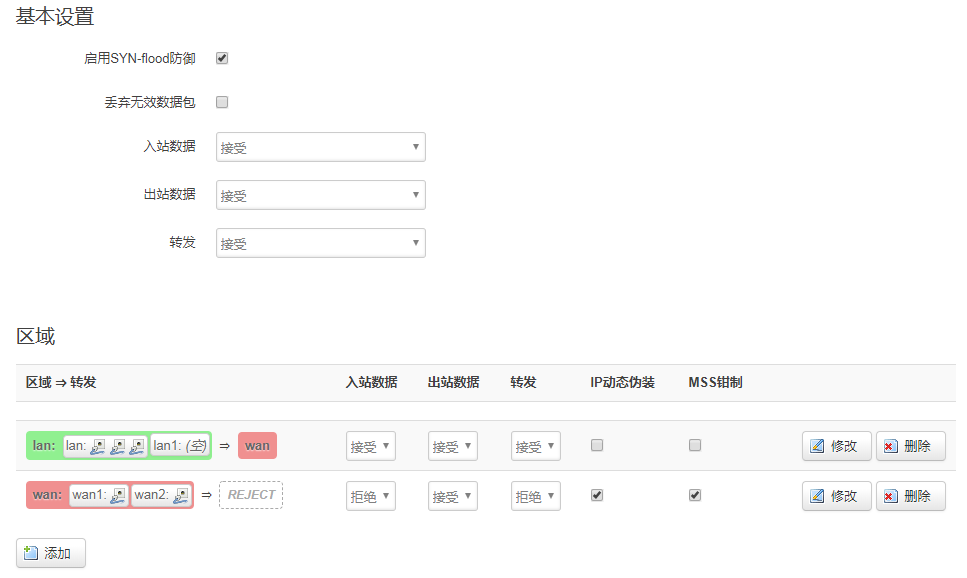Disable the 启用SYN-flood防御 checkbox
Screen dimensions: 967x578
pos(222,58)
